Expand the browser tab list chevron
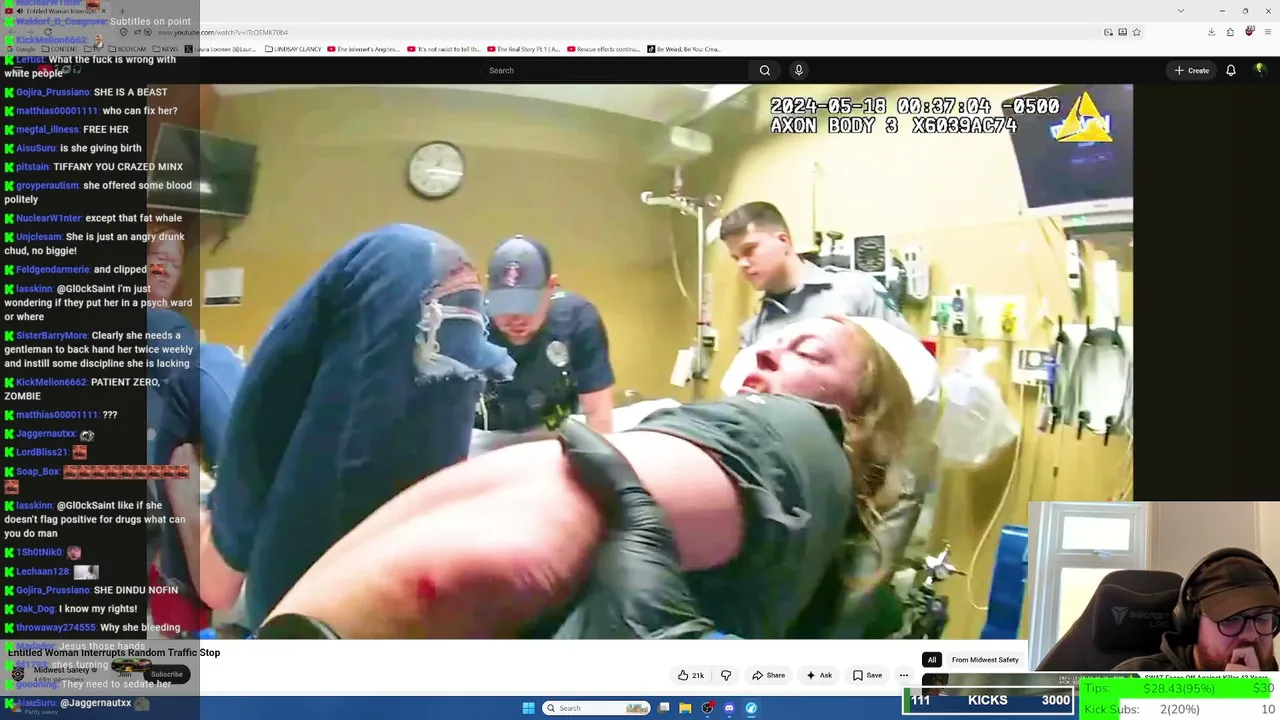Screen dimensions: 1280x720 click(1181, 10)
